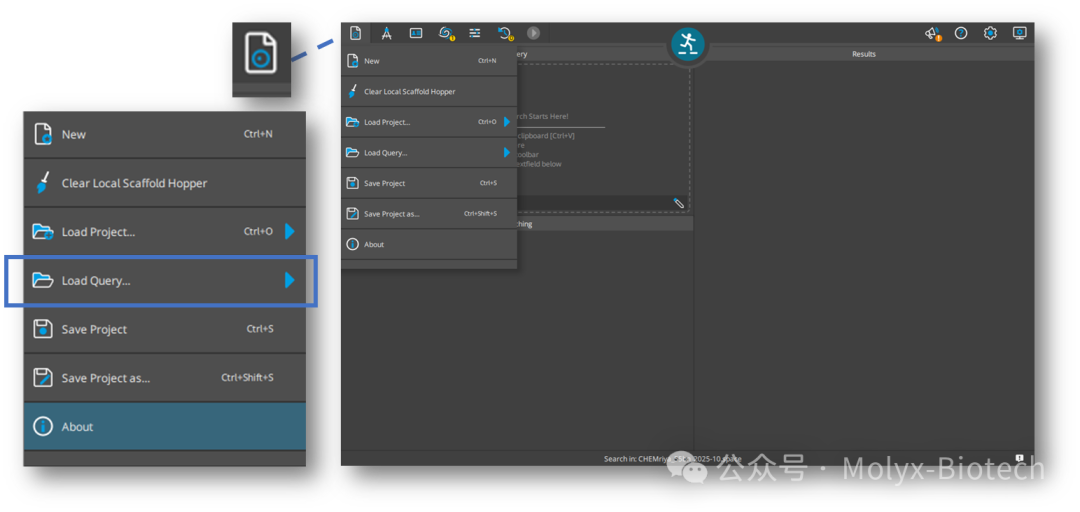The image size is (1080, 512).
Task: Choose New in the enlarged callout menu
Action: (165, 134)
